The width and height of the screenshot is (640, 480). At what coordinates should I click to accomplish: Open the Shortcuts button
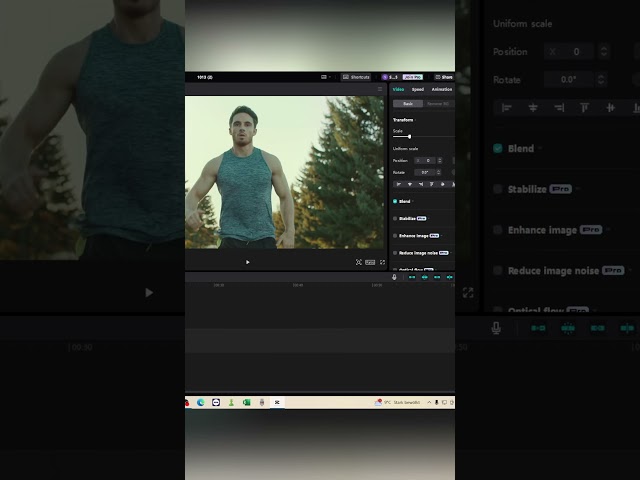[x=356, y=77]
